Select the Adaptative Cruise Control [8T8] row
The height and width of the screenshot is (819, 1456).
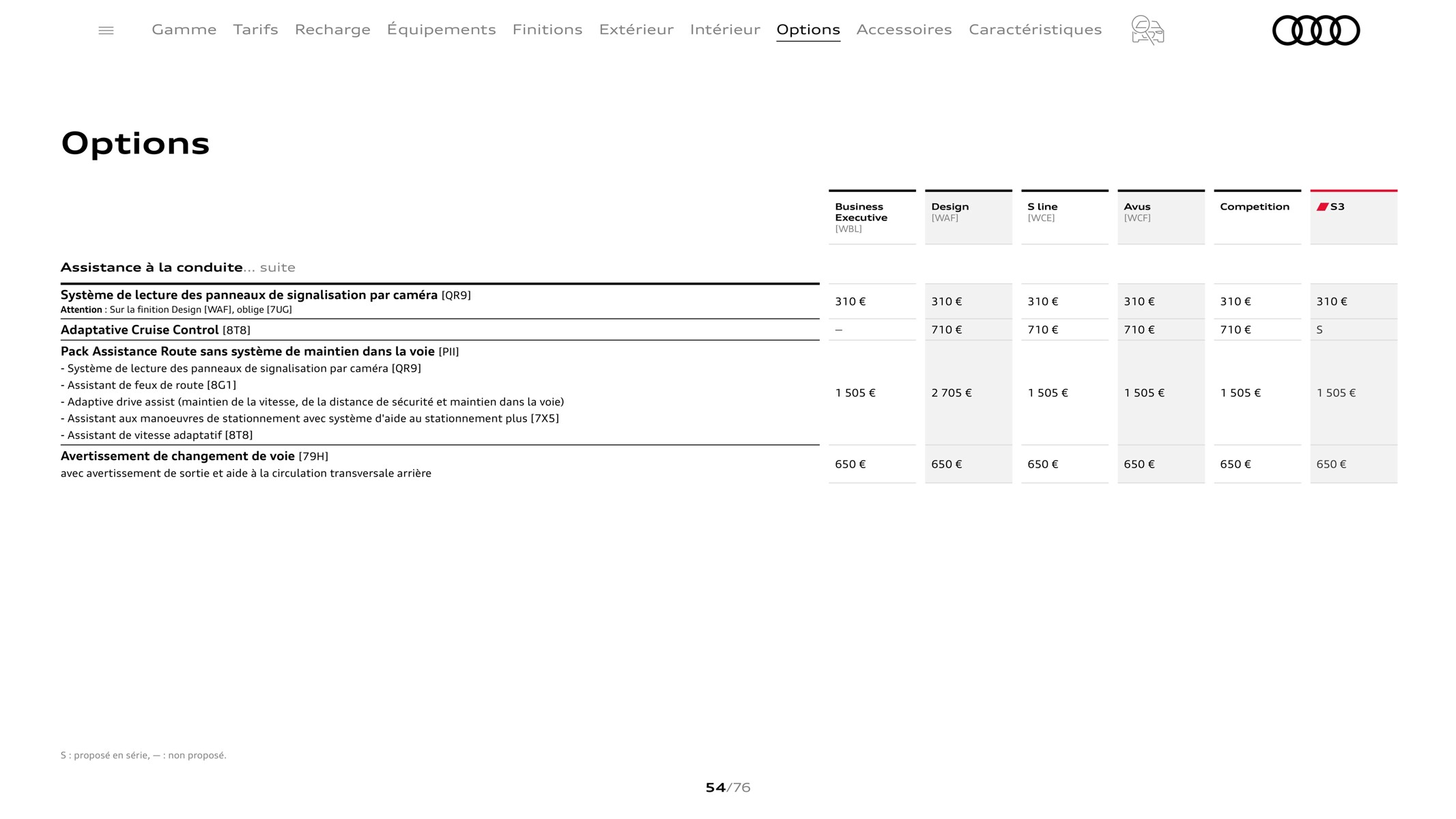click(x=440, y=330)
